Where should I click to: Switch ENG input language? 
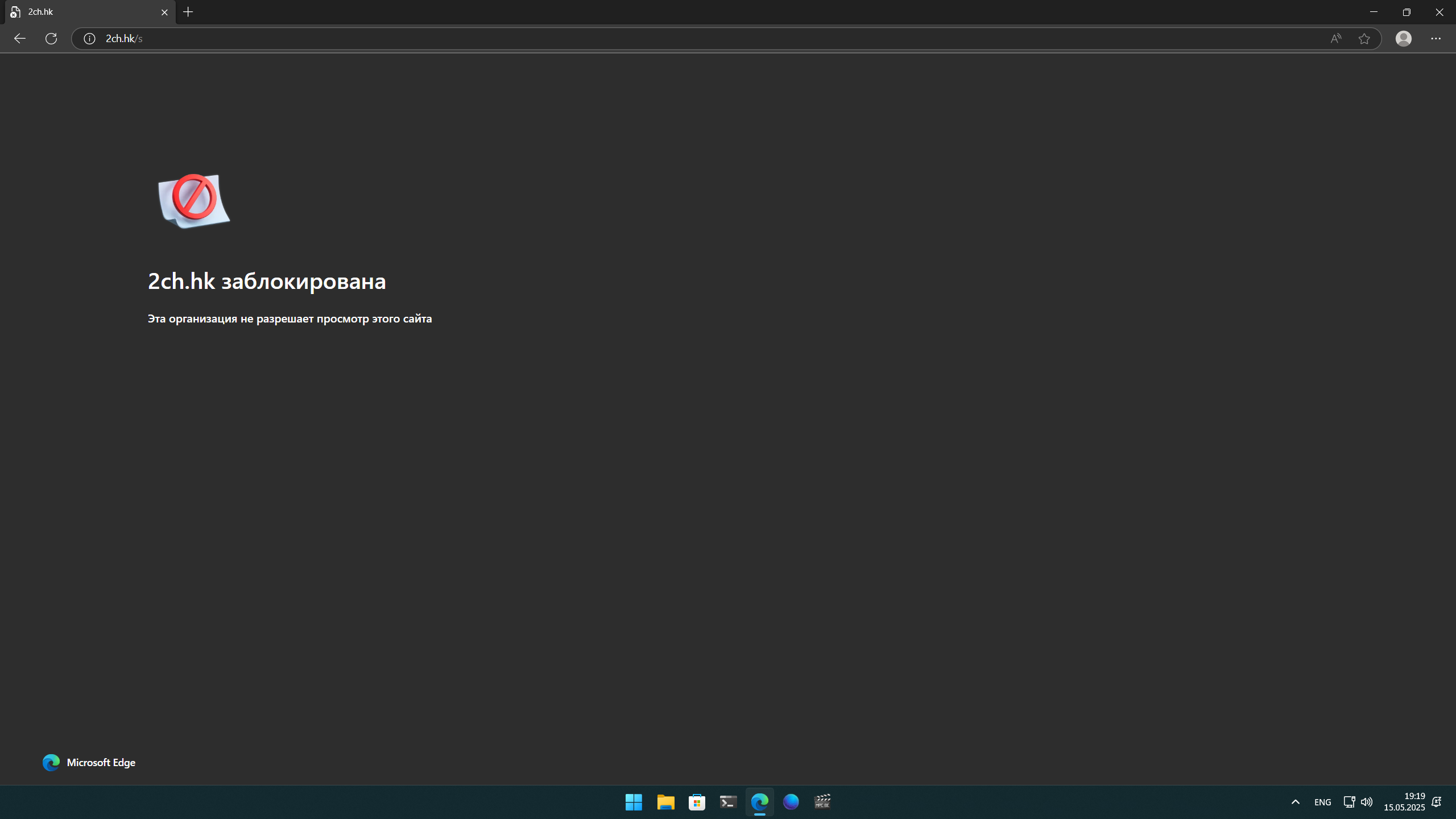click(x=1322, y=802)
